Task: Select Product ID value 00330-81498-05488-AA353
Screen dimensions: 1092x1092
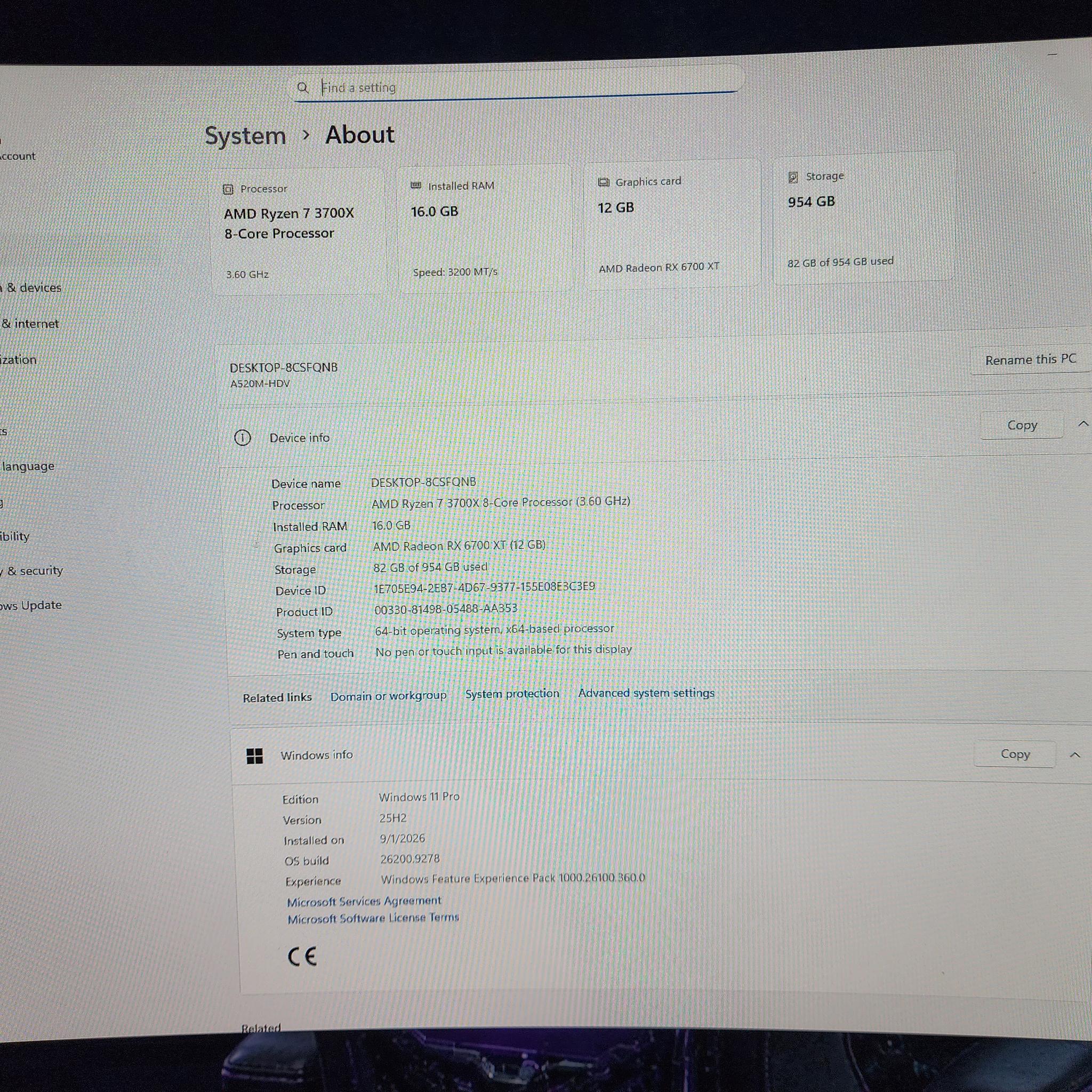Action: 445,609
